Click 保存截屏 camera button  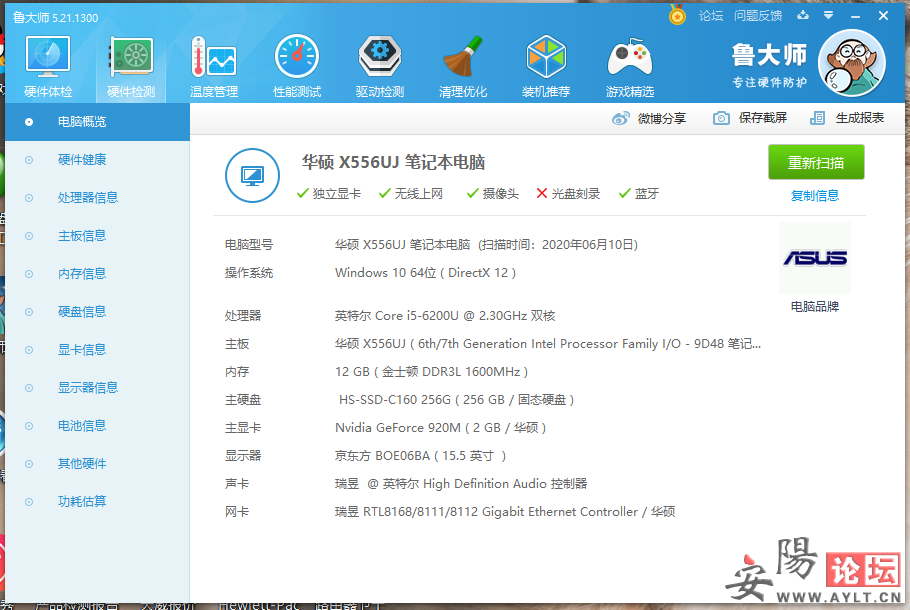tap(749, 118)
